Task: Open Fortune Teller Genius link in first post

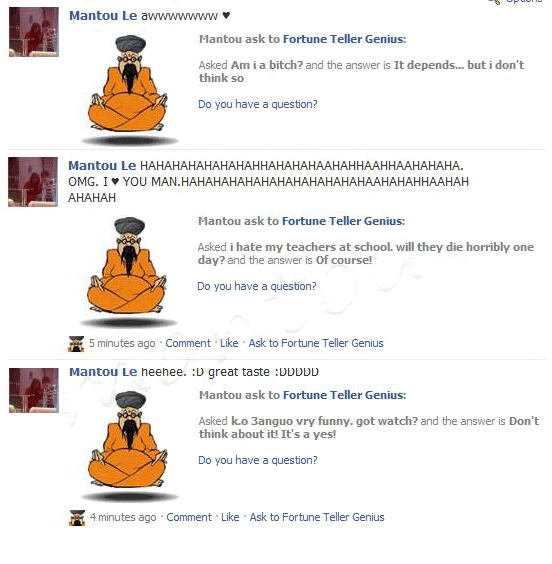Action: tap(345, 39)
